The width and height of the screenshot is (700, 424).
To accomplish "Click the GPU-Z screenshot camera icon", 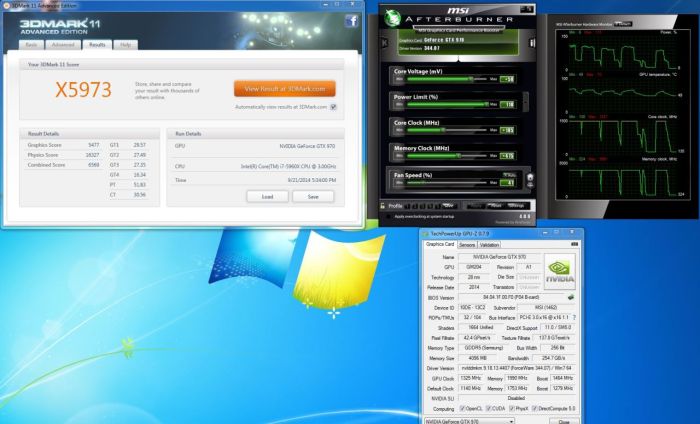I will tap(575, 244).
